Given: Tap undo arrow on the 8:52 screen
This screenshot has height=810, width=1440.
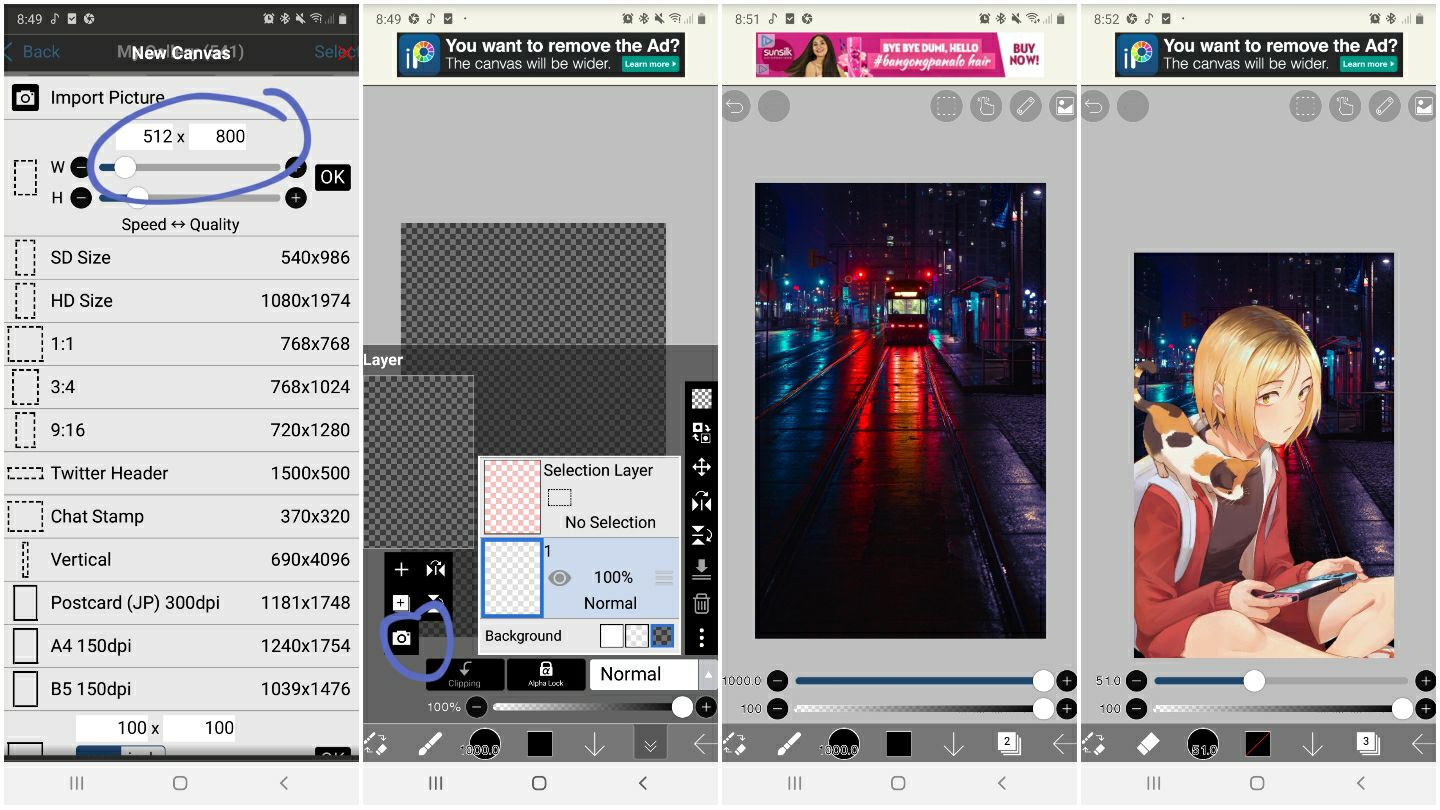Looking at the screenshot, I should (x=1095, y=106).
